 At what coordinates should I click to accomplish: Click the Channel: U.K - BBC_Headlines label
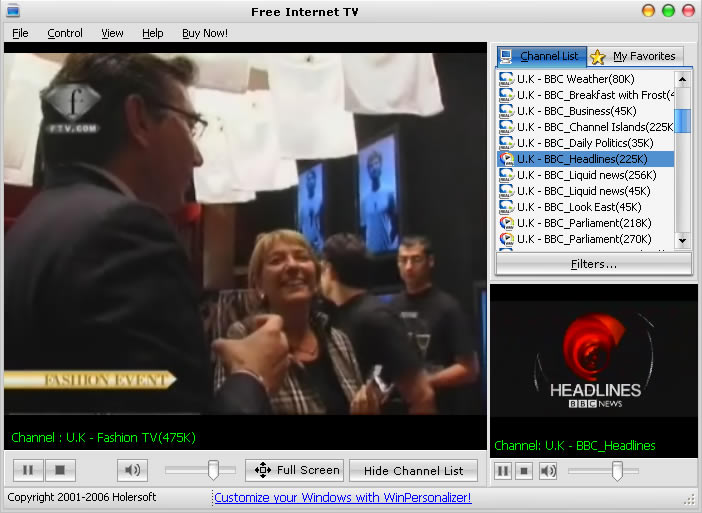coord(574,445)
